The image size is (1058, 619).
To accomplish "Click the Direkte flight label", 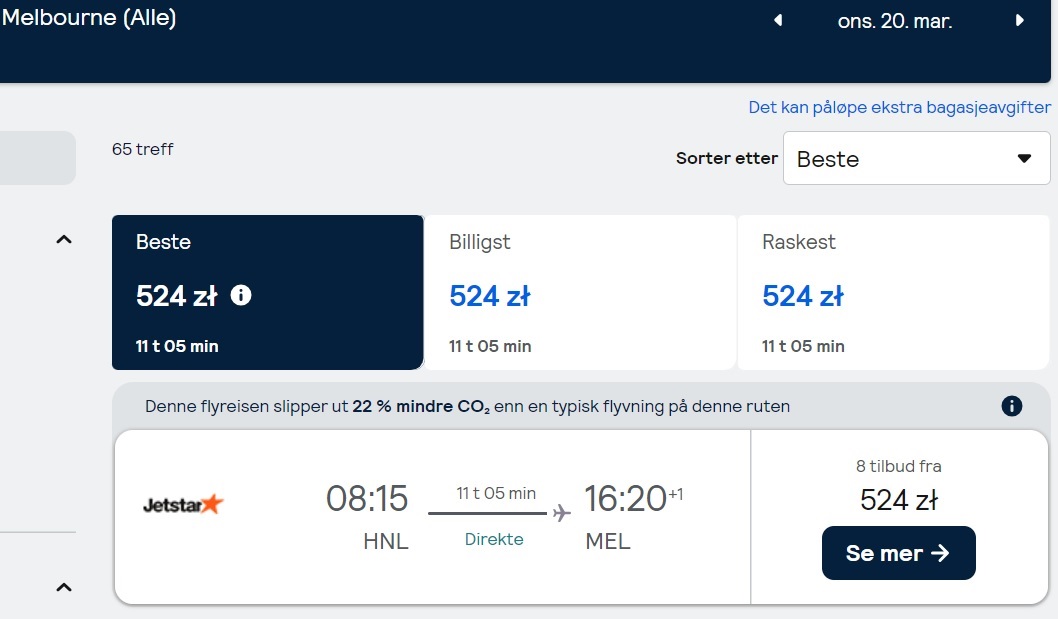I will point(494,539).
